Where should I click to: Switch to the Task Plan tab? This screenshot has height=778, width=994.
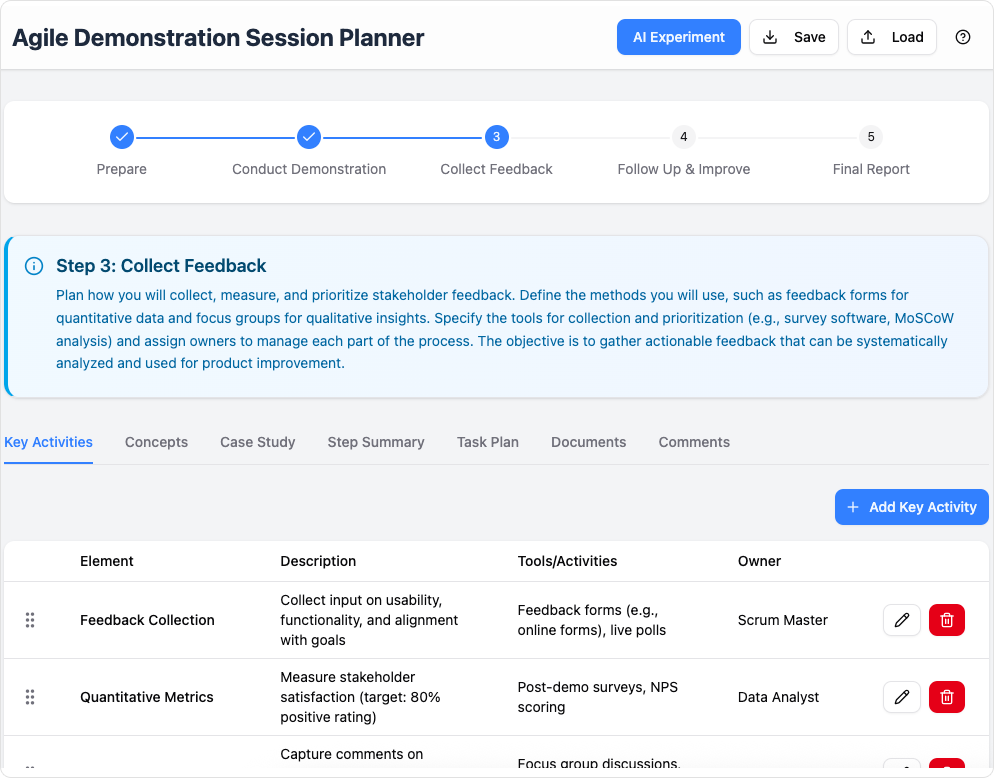click(487, 442)
